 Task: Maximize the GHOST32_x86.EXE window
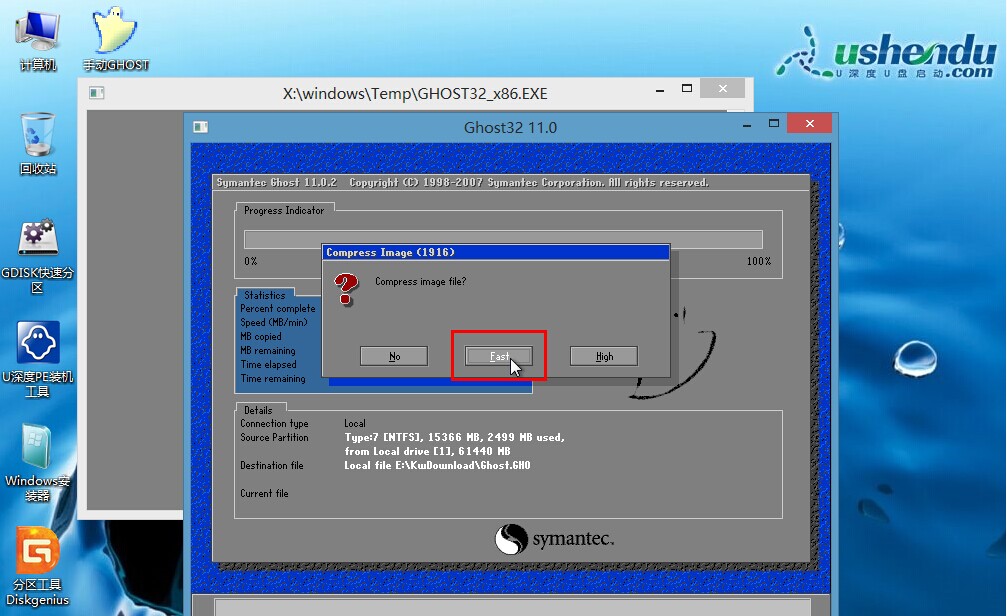[687, 89]
